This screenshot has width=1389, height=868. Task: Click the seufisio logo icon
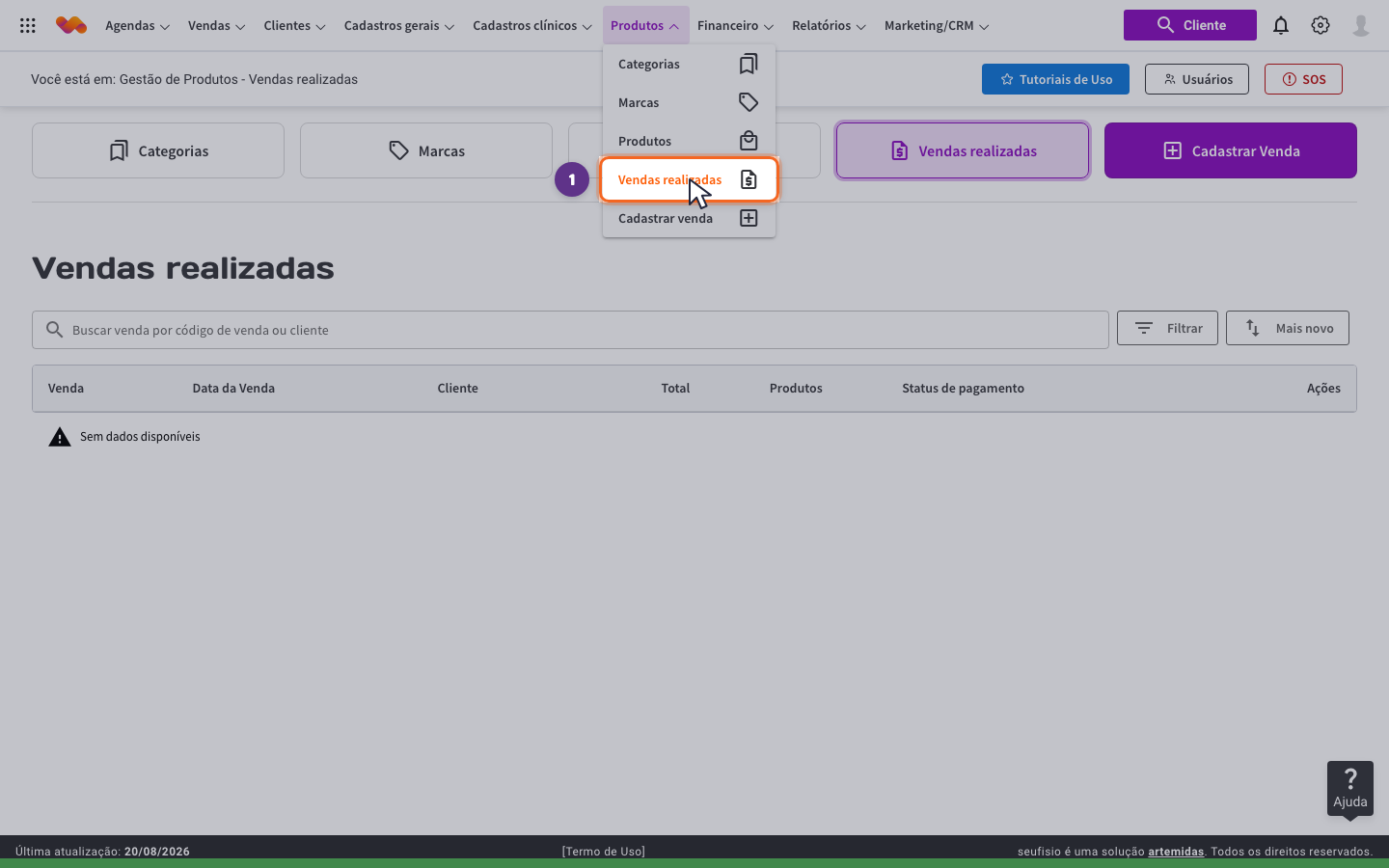pos(71,26)
